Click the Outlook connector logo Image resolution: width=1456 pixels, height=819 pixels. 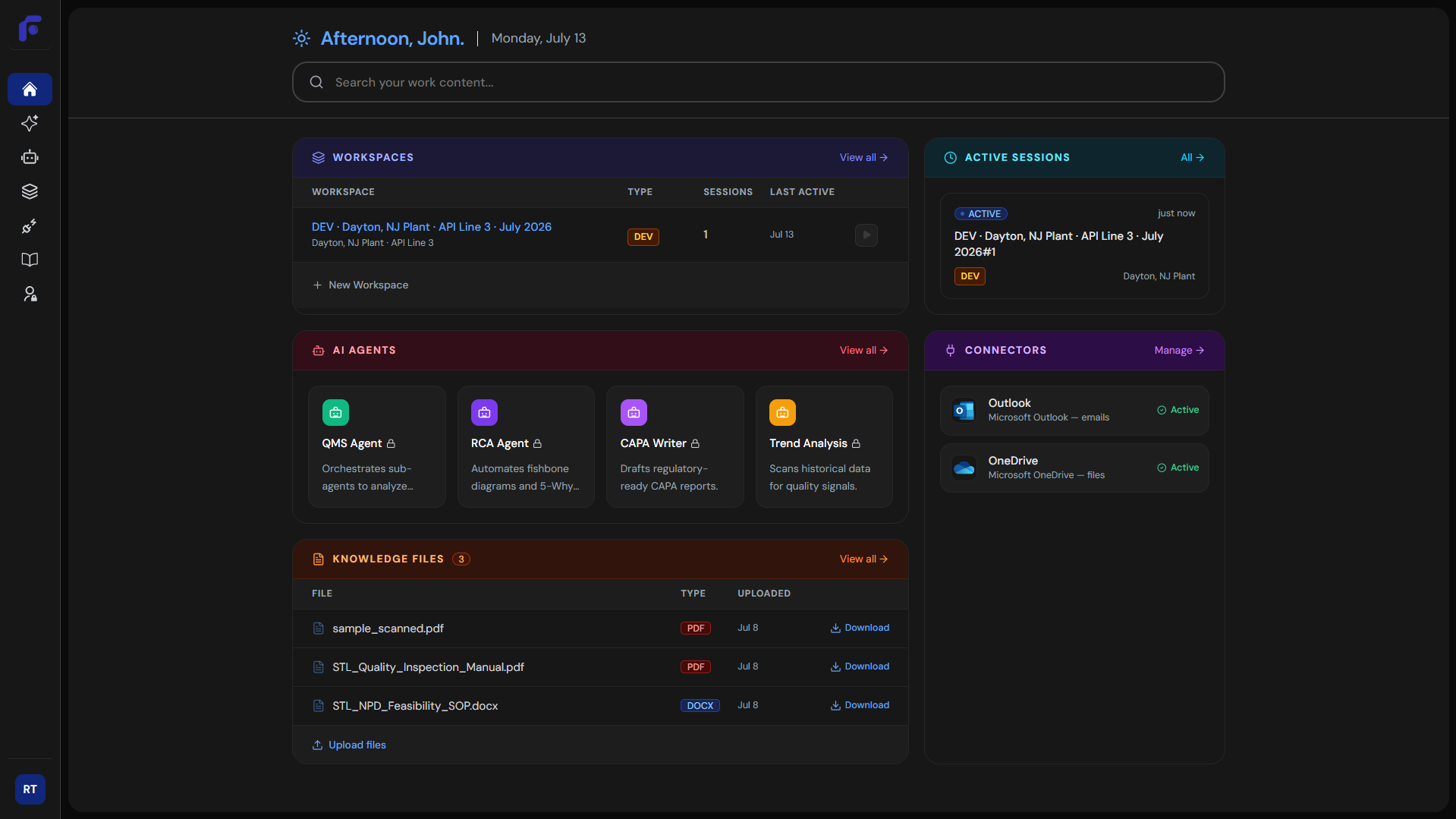pyautogui.click(x=964, y=411)
